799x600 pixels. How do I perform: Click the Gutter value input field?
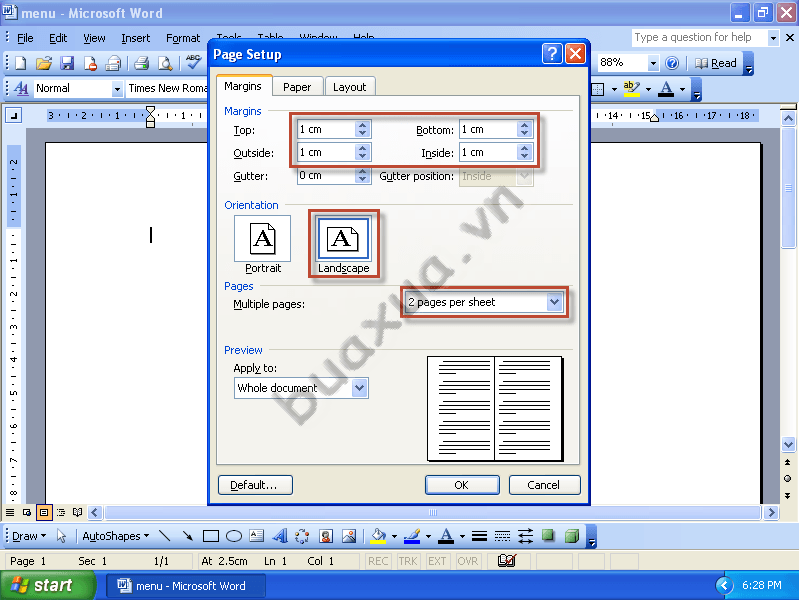(x=326, y=176)
